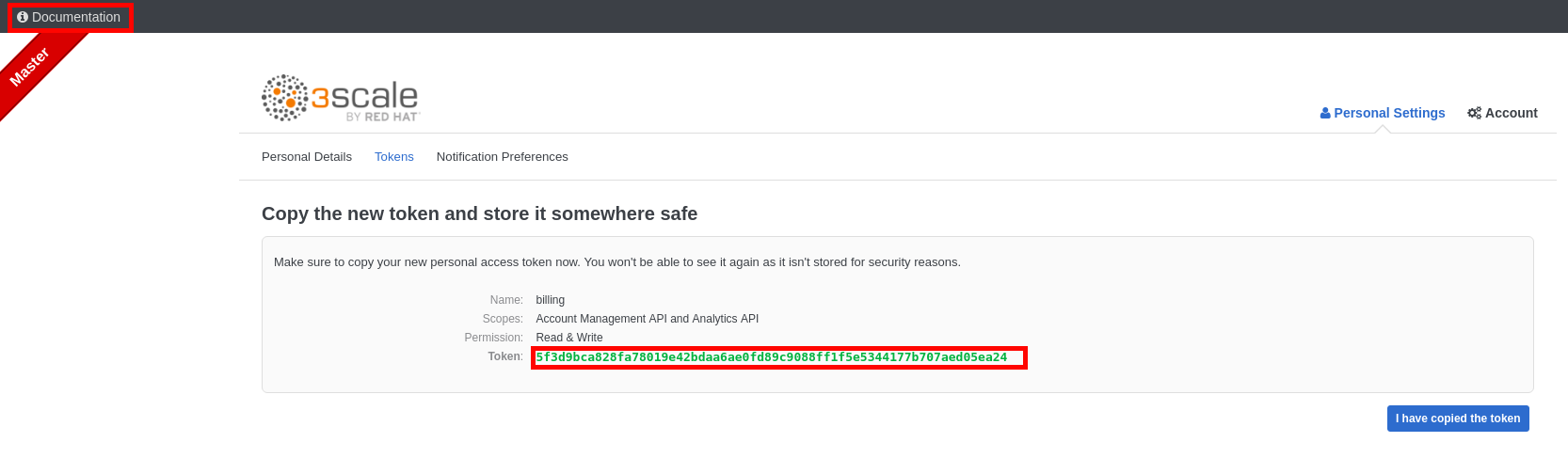Click the user icon beside Personal Settings
This screenshot has width=1568, height=458.
(x=1325, y=113)
